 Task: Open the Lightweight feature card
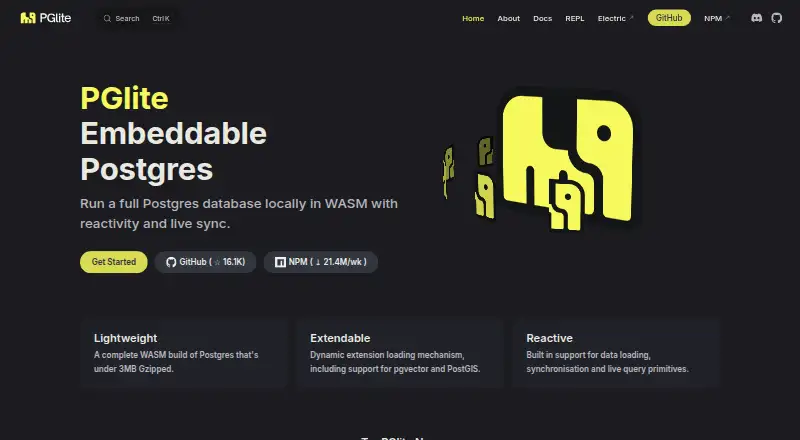(184, 353)
